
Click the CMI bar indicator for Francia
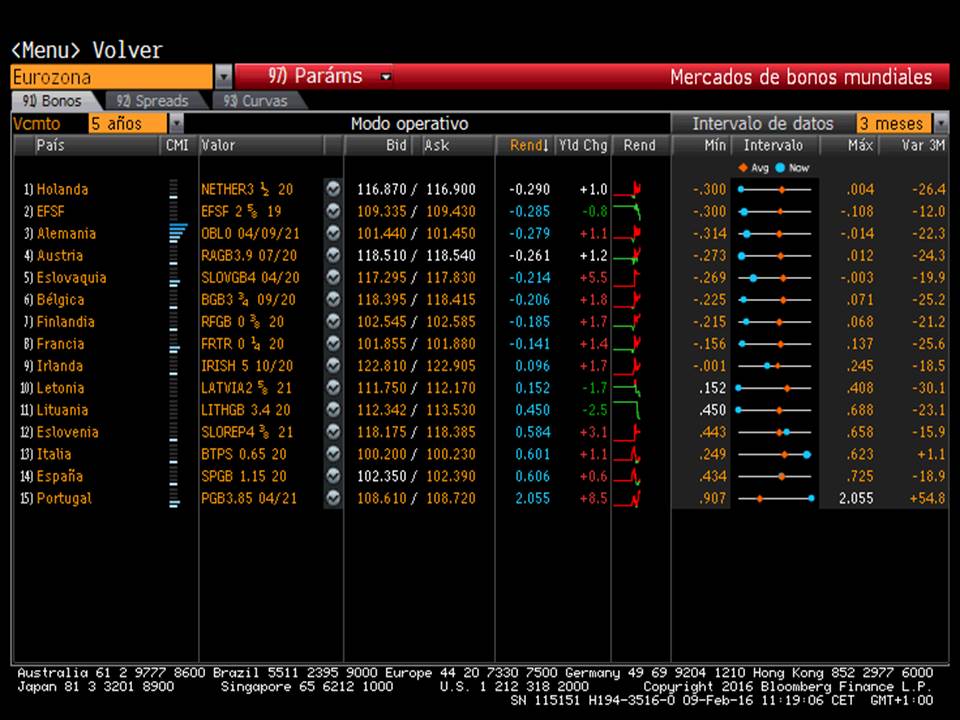pyautogui.click(x=174, y=343)
